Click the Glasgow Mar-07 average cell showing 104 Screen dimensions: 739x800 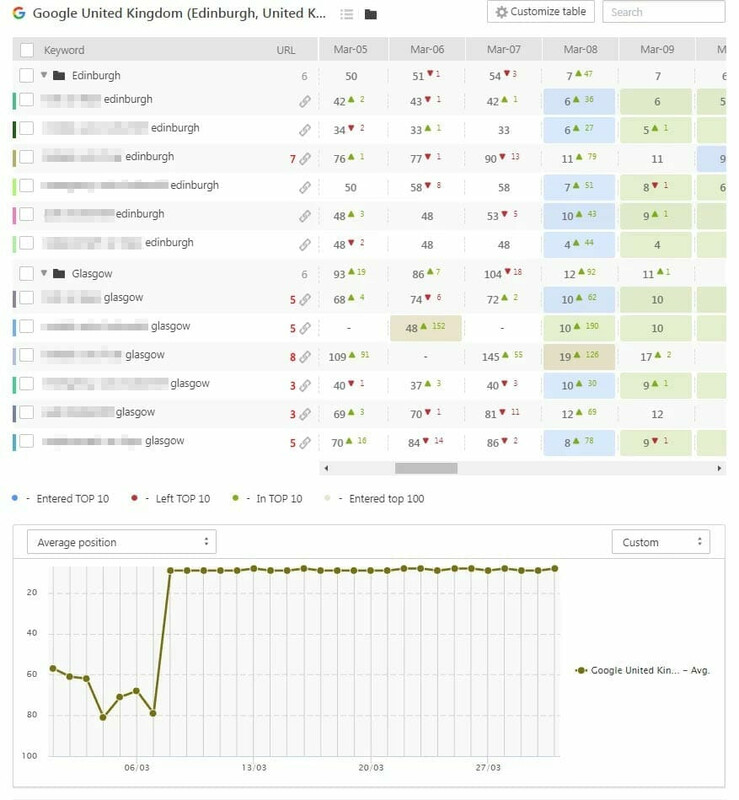504,274
